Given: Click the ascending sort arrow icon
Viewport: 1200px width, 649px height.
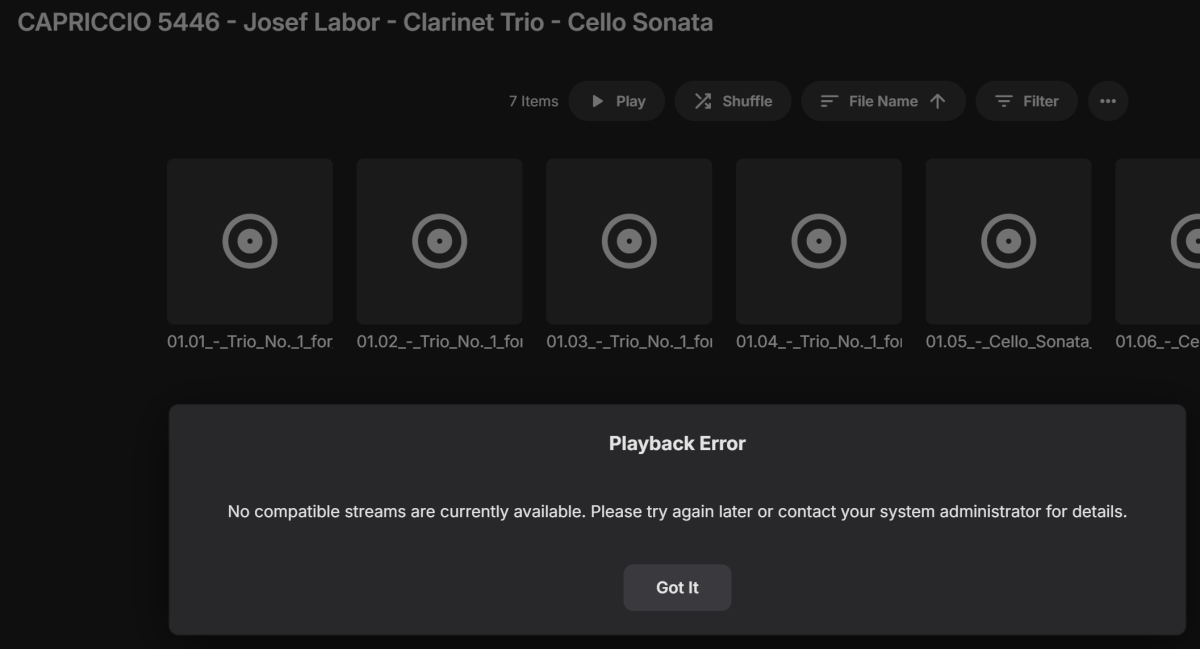Looking at the screenshot, I should (x=937, y=101).
